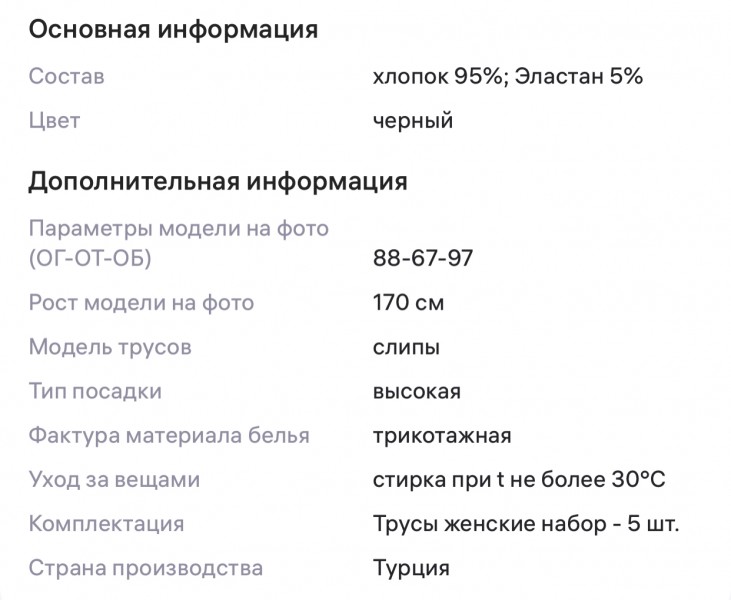The image size is (731, 600).
Task: Click the "Основная информация" heading
Action: (173, 30)
